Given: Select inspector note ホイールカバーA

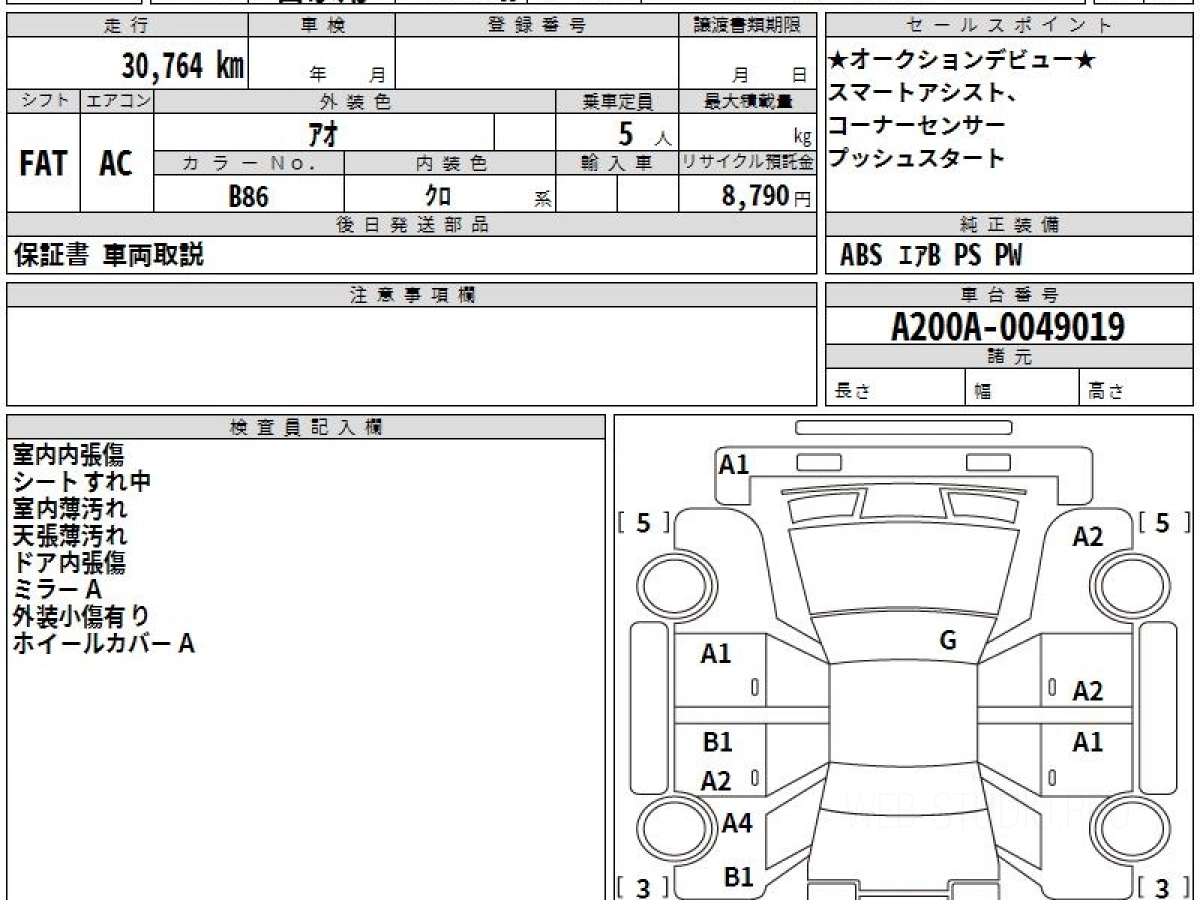Looking at the screenshot, I should pyautogui.click(x=103, y=644).
